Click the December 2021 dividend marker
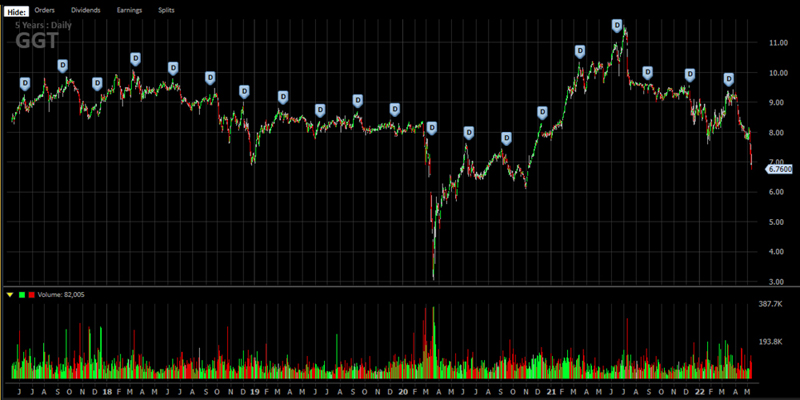Screen dimensions: 800x400 coord(690,75)
